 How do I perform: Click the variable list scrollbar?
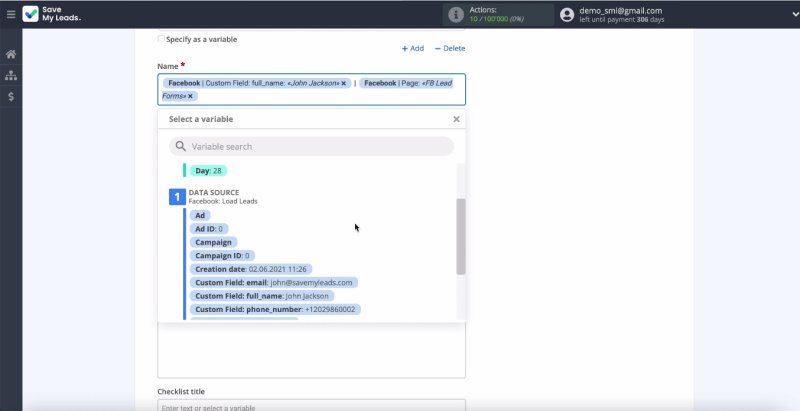pos(460,235)
